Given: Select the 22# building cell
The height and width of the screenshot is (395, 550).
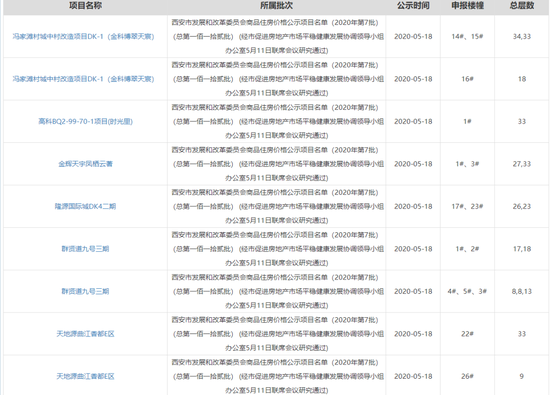Looking at the screenshot, I should pyautogui.click(x=467, y=334).
